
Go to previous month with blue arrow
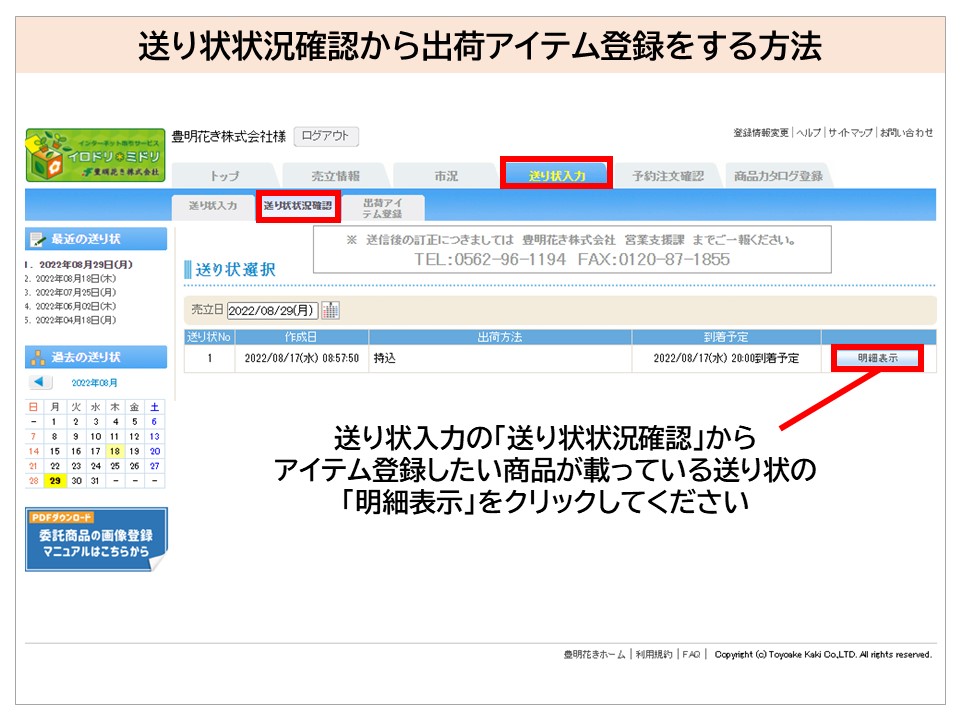[x=39, y=382]
